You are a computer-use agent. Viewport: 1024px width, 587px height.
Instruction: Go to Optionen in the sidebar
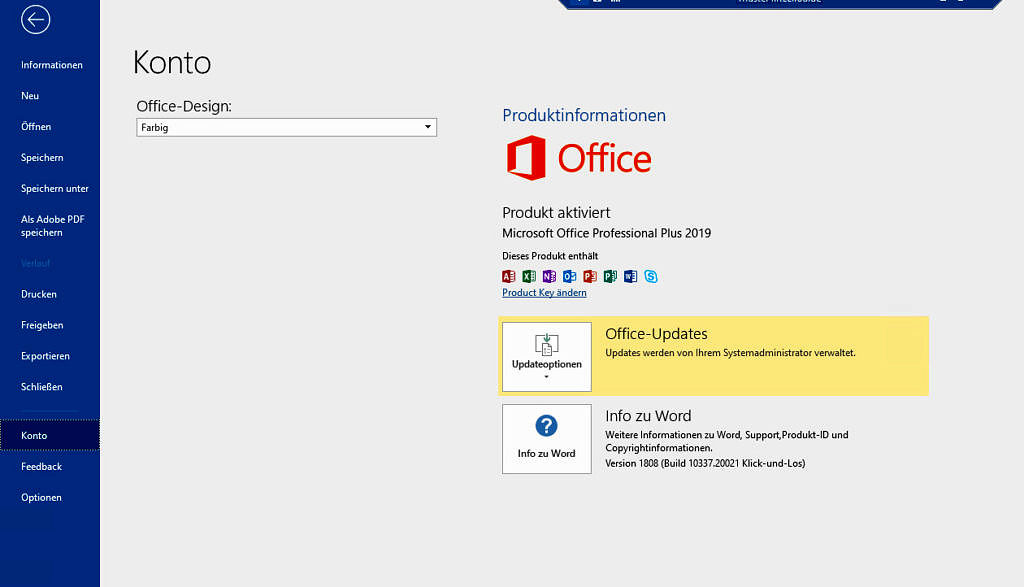coord(41,497)
